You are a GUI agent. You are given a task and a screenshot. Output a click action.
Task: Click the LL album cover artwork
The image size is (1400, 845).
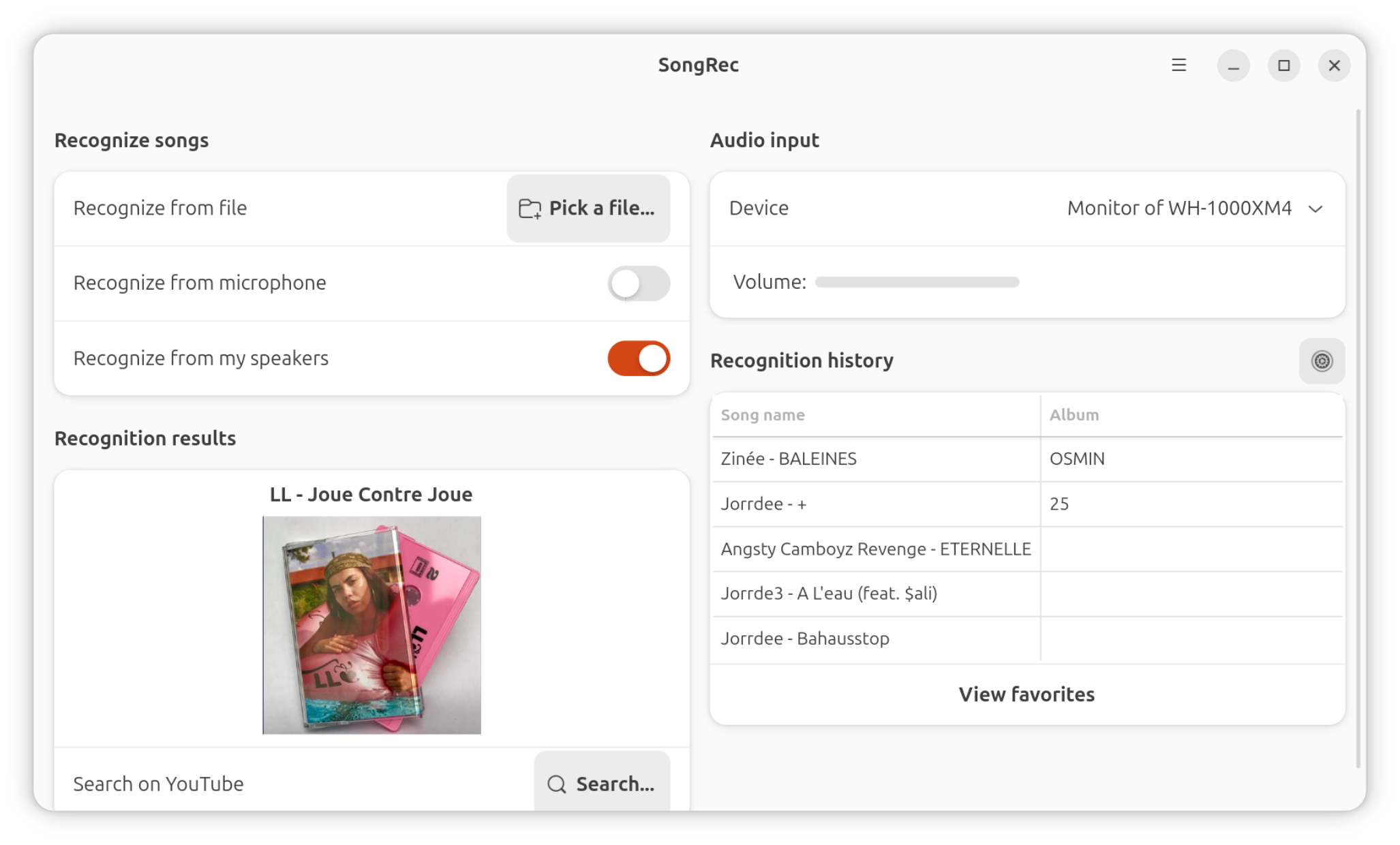tap(371, 625)
